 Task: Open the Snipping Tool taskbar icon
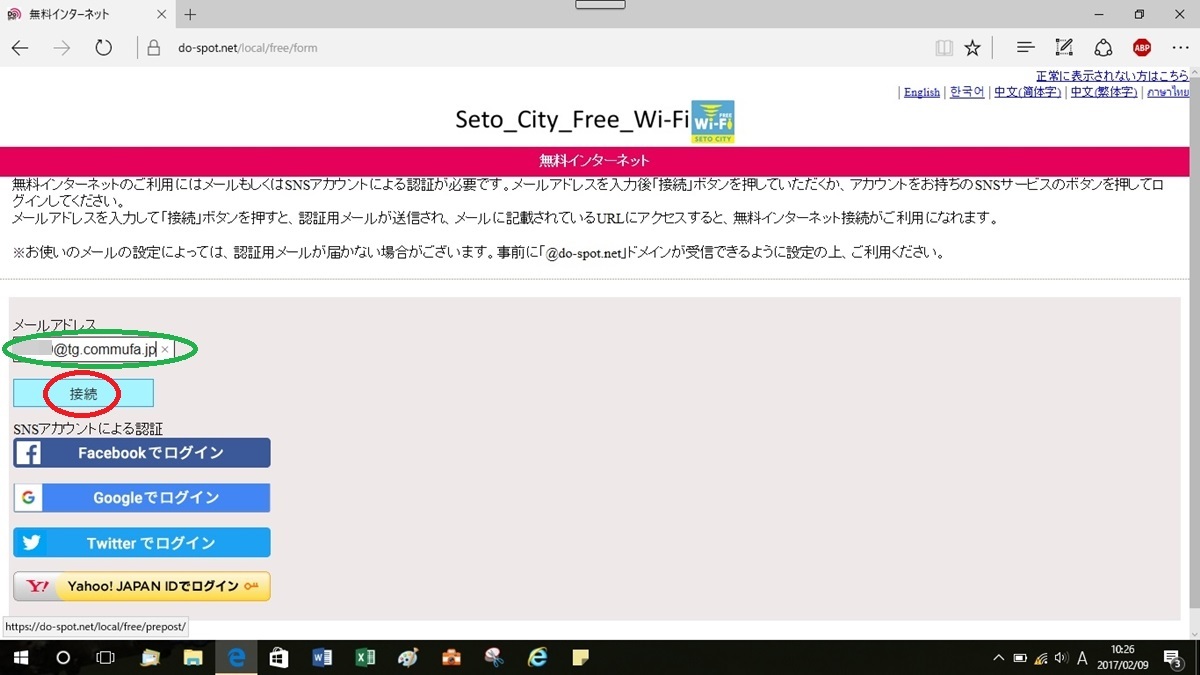click(494, 658)
